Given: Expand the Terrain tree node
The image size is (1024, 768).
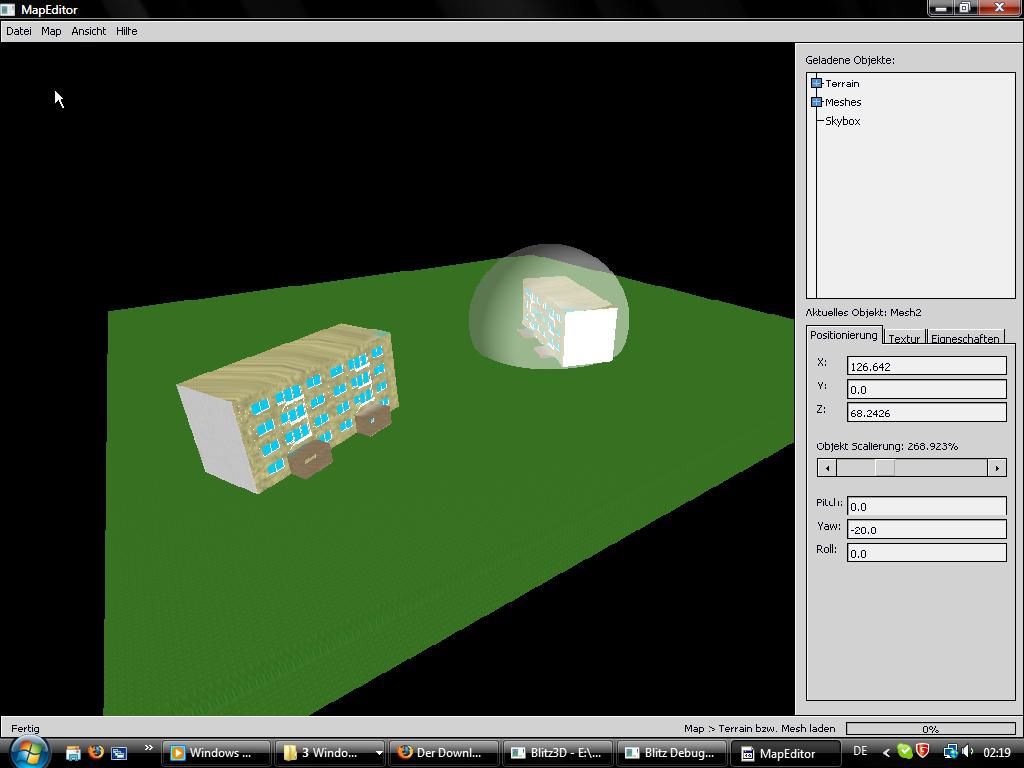Looking at the screenshot, I should (x=816, y=84).
